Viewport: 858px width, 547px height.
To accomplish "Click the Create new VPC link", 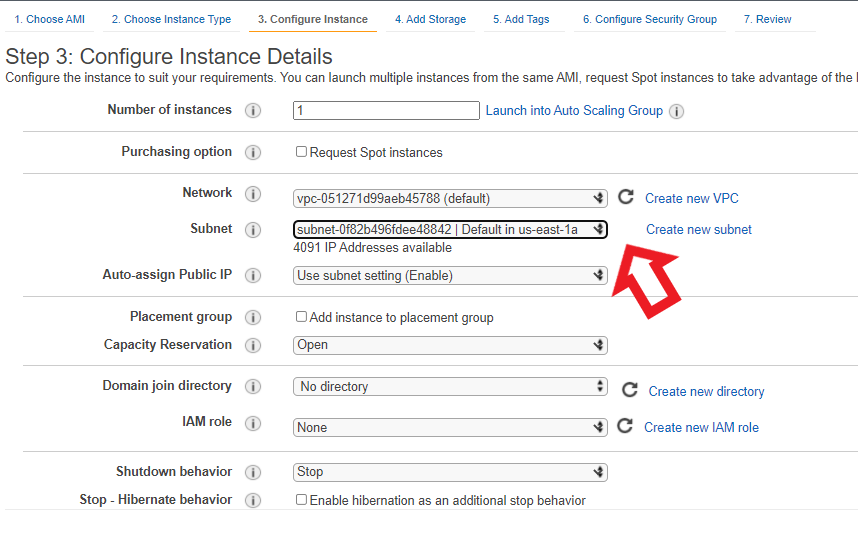I will (691, 199).
